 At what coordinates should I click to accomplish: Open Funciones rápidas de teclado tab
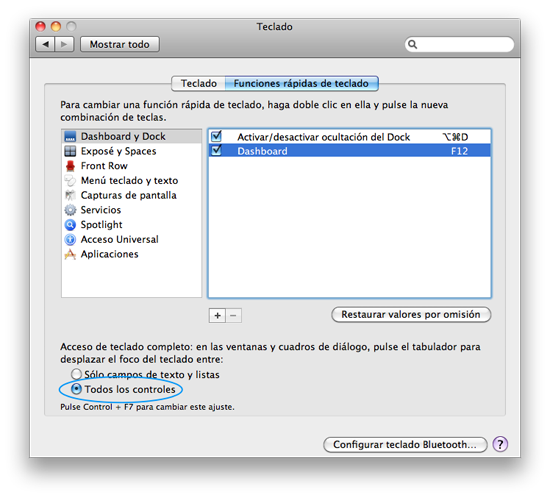[x=301, y=83]
